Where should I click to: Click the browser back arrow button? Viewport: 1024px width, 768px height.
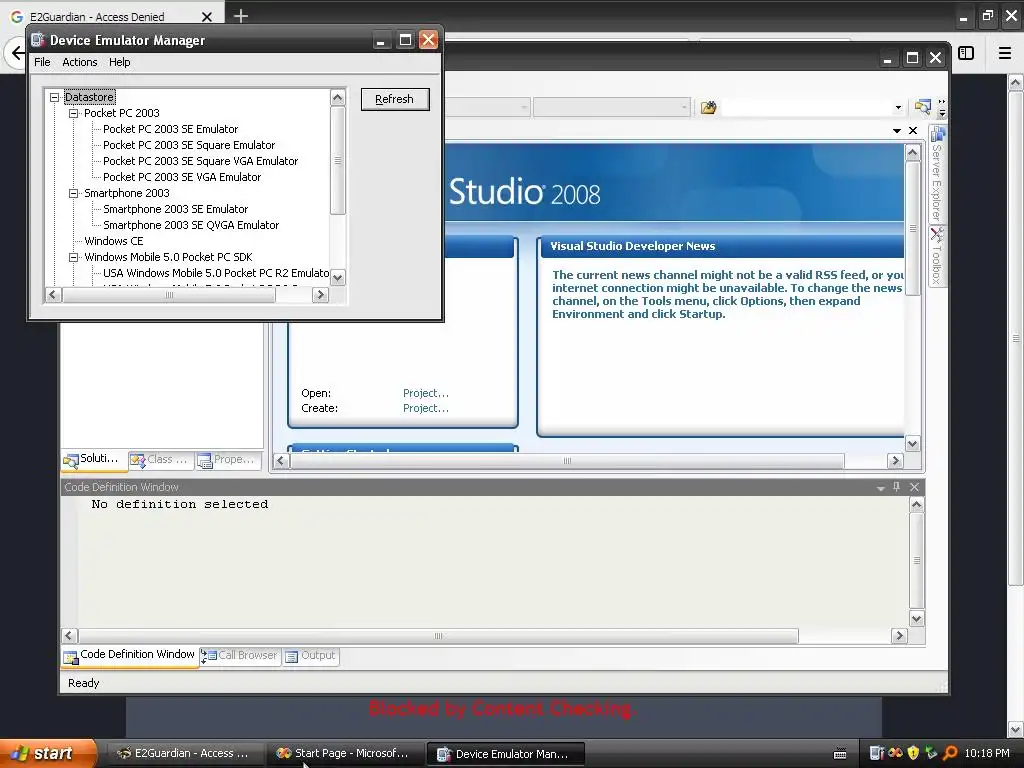(16, 53)
